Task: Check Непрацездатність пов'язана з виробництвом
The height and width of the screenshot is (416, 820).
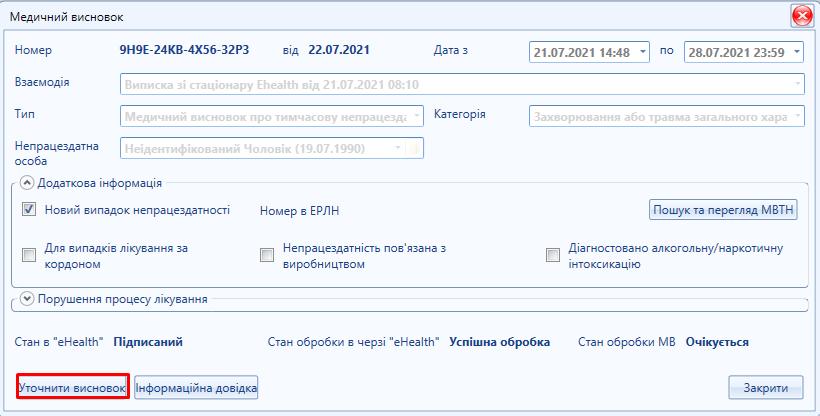Action: [x=267, y=255]
